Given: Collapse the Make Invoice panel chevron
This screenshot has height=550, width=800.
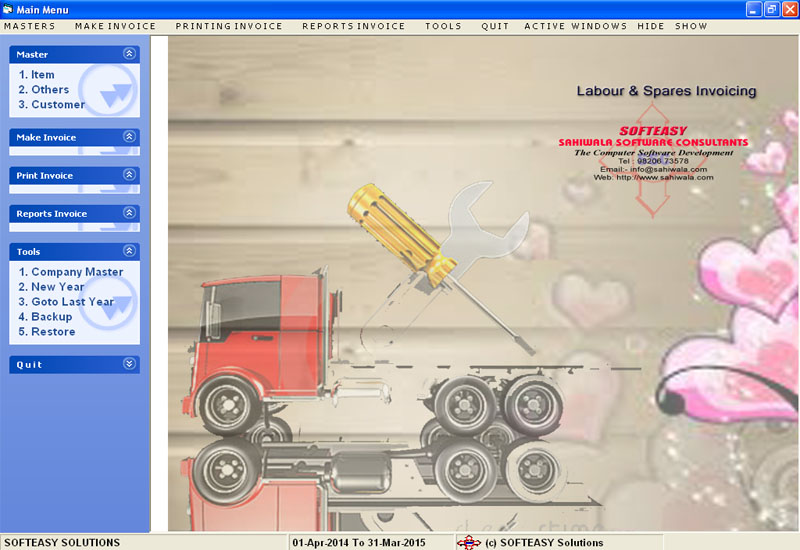Looking at the screenshot, I should pos(129,137).
